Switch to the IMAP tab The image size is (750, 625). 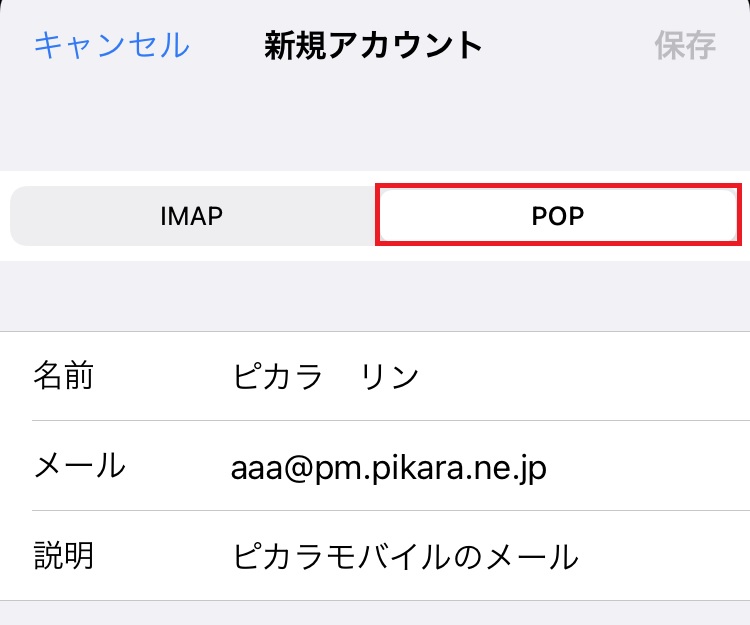click(x=191, y=215)
